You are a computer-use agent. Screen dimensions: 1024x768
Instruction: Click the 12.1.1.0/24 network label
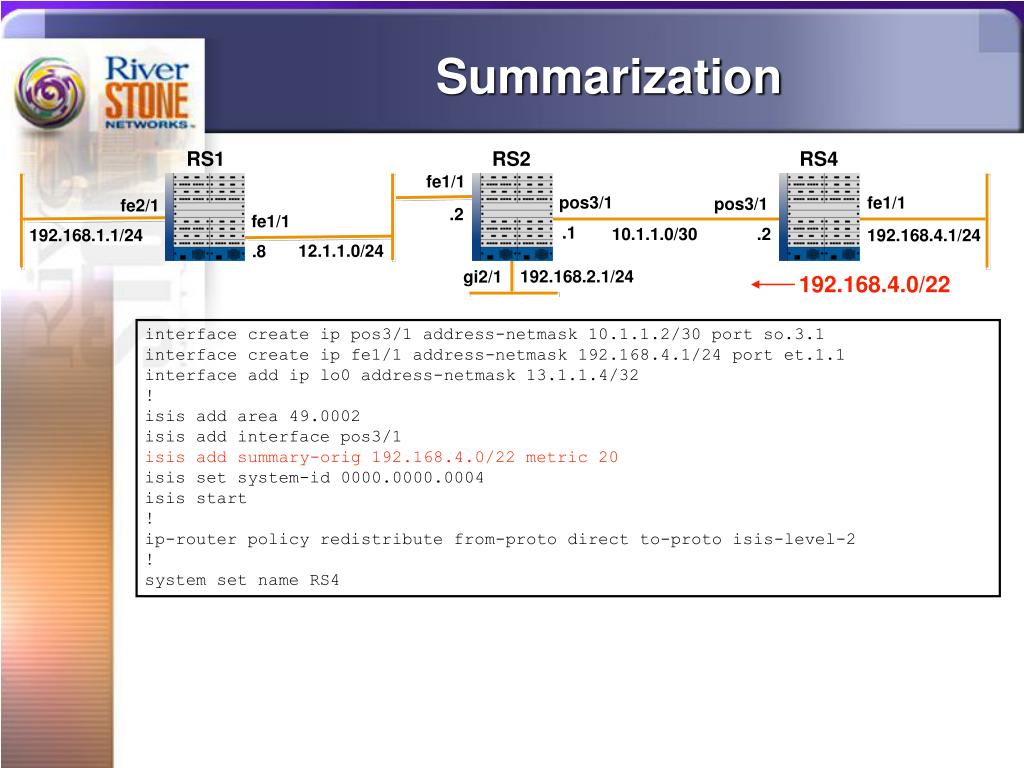[x=341, y=251]
